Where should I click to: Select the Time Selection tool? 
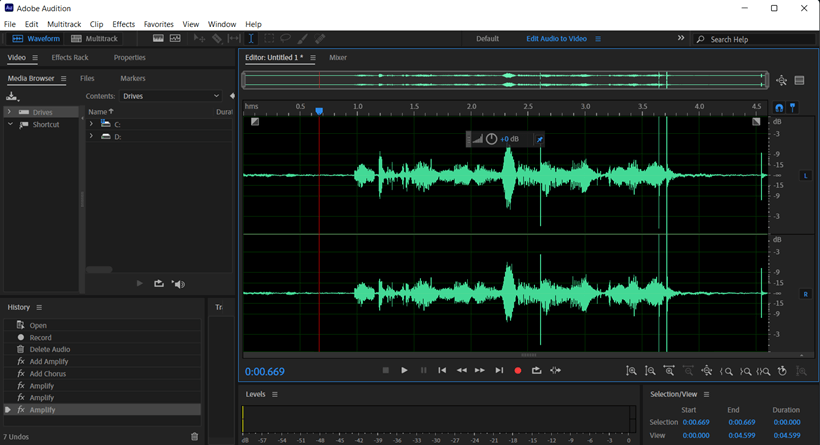pyautogui.click(x=251, y=39)
